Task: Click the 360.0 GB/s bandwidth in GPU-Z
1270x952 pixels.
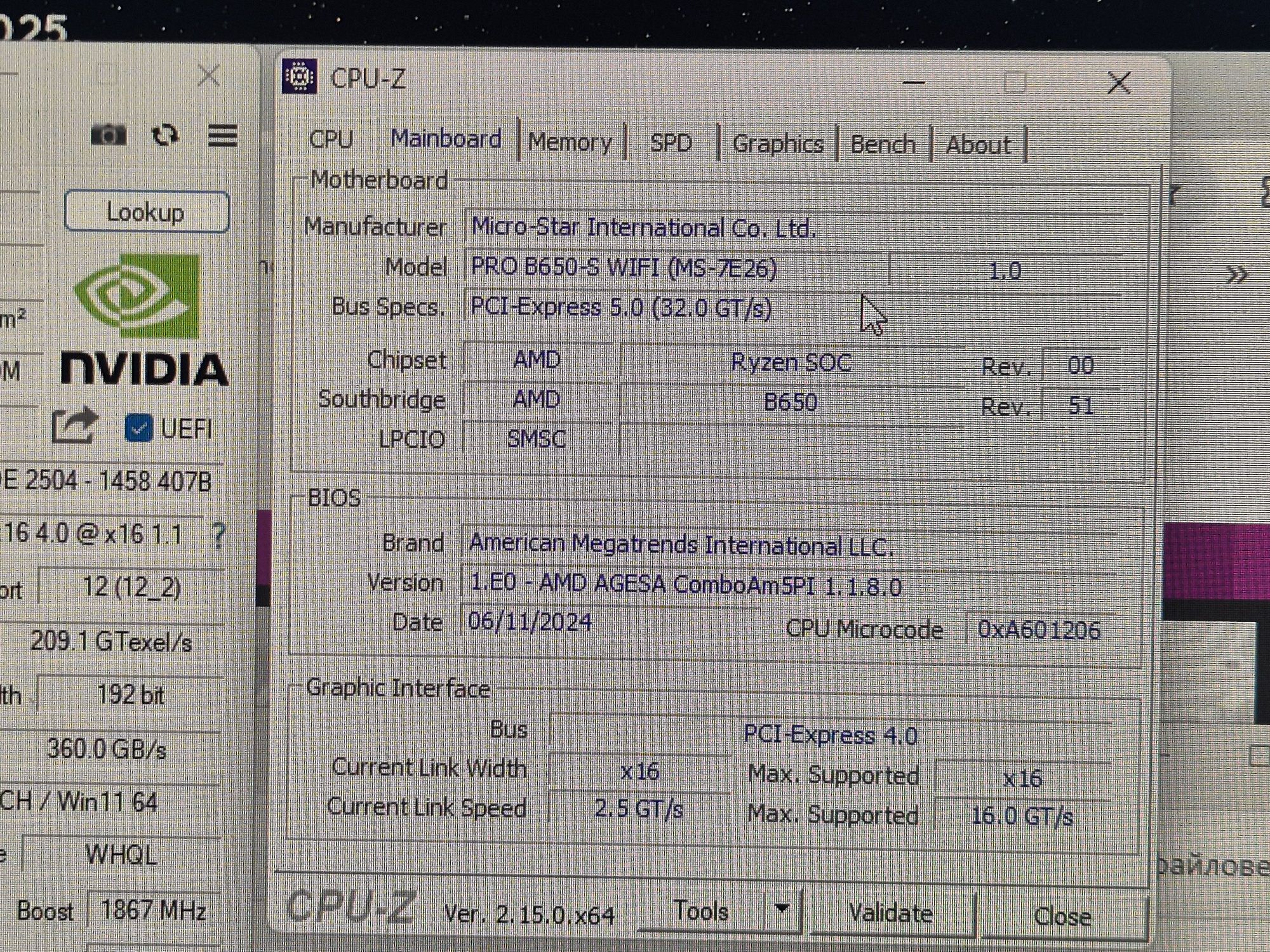Action: [x=108, y=750]
